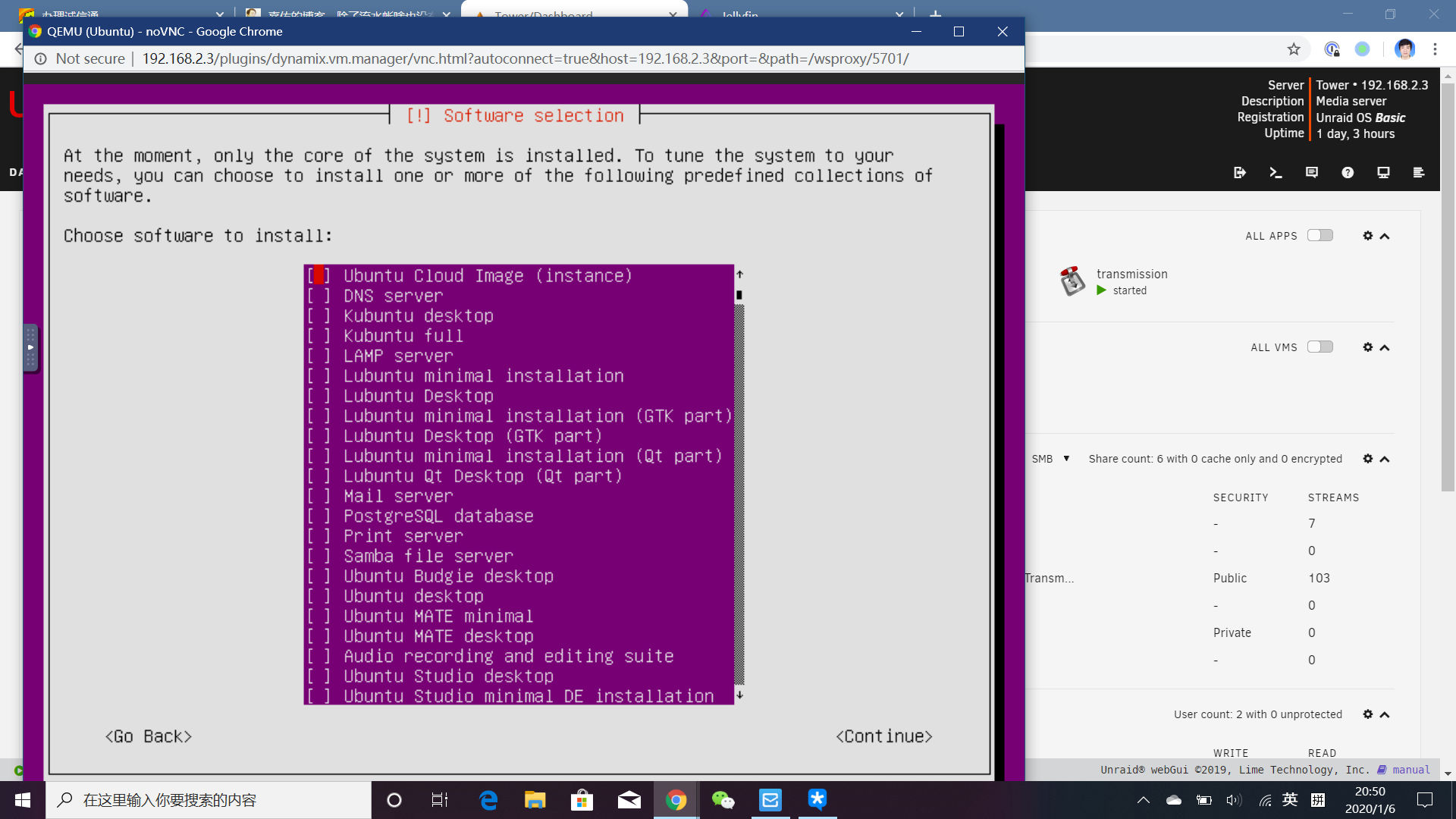Launch WeChat from the Windows taskbar

point(723,799)
